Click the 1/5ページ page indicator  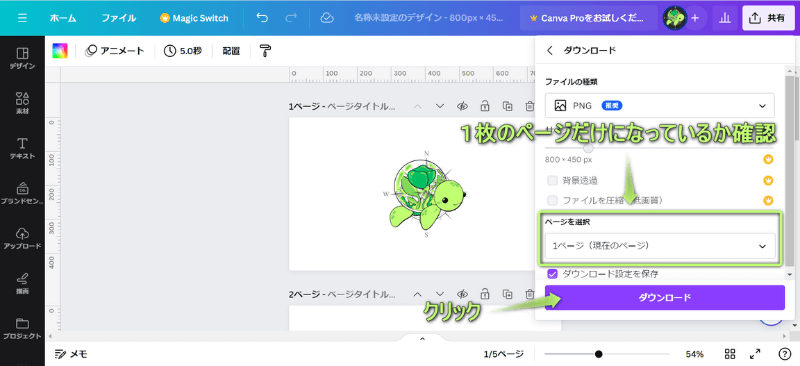click(x=504, y=354)
